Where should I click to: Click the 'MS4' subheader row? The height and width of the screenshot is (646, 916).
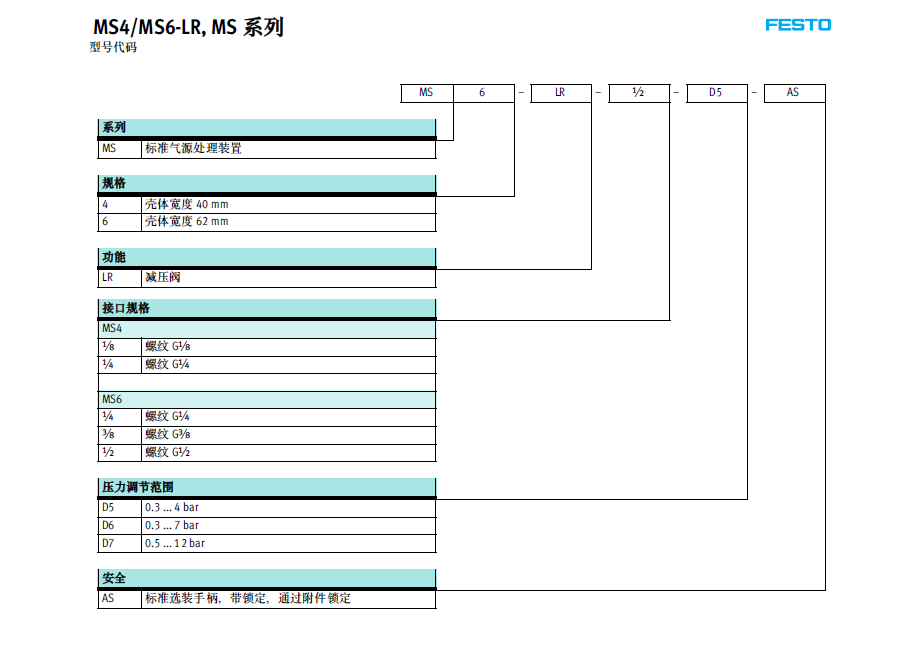[x=266, y=329]
